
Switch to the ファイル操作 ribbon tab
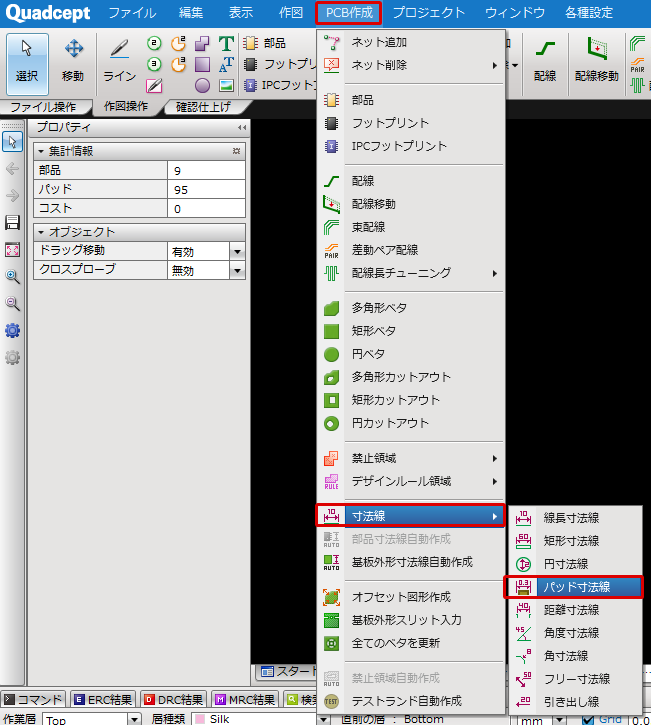coord(43,107)
